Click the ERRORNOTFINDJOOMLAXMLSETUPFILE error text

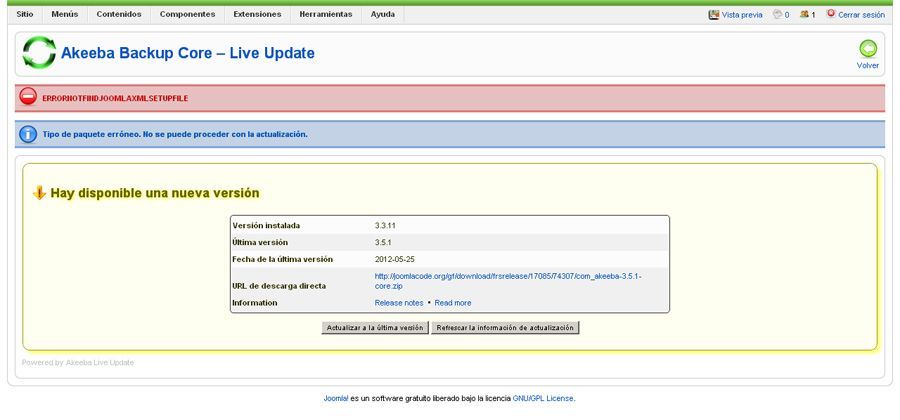(115, 99)
